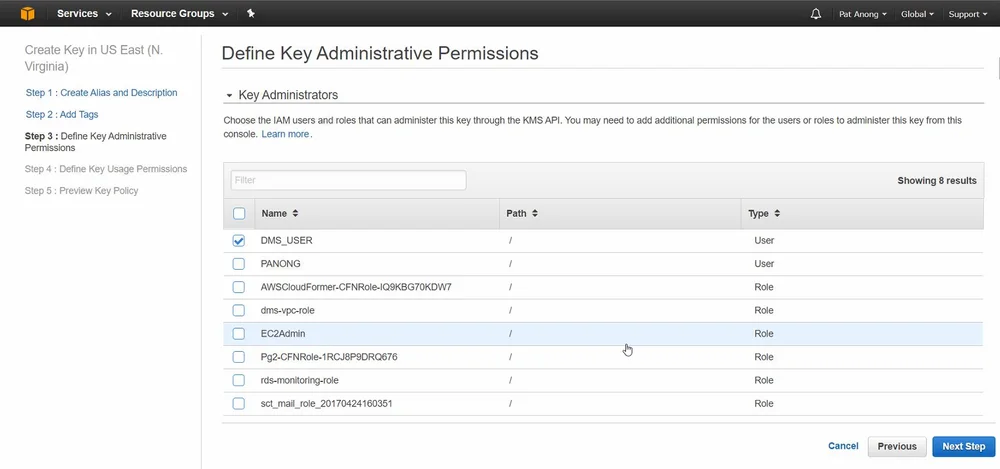Collapse the Key Administrators section

(228, 96)
